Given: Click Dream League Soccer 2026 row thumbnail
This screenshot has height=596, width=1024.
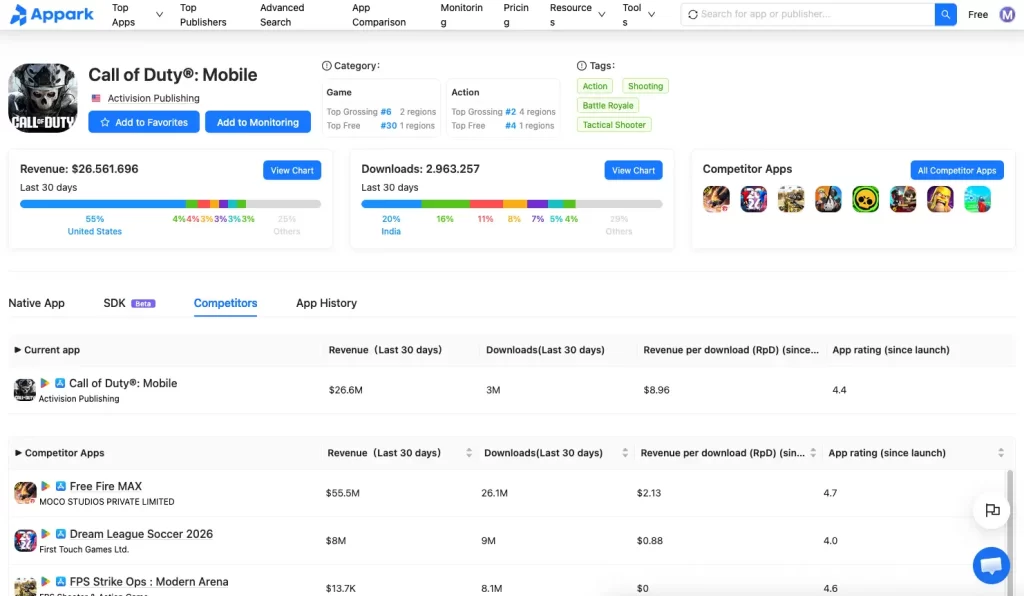Looking at the screenshot, I should point(25,541).
